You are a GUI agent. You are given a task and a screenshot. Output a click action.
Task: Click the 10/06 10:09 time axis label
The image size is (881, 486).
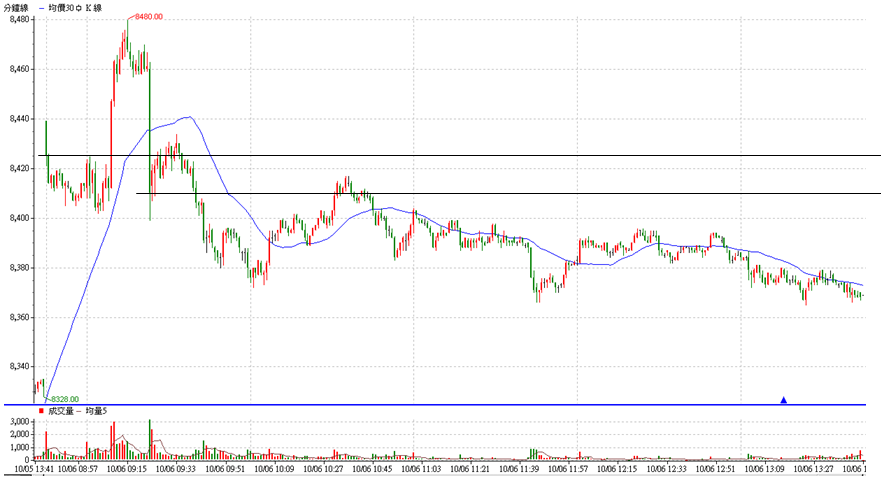click(274, 469)
